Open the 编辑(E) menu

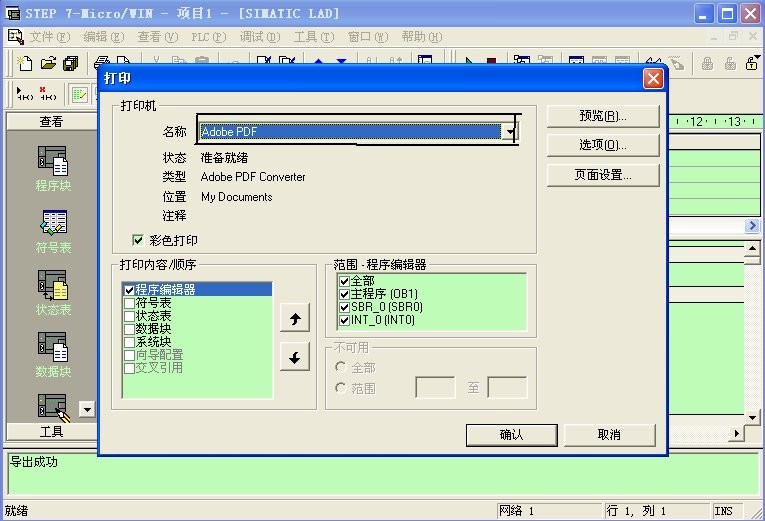(x=103, y=37)
